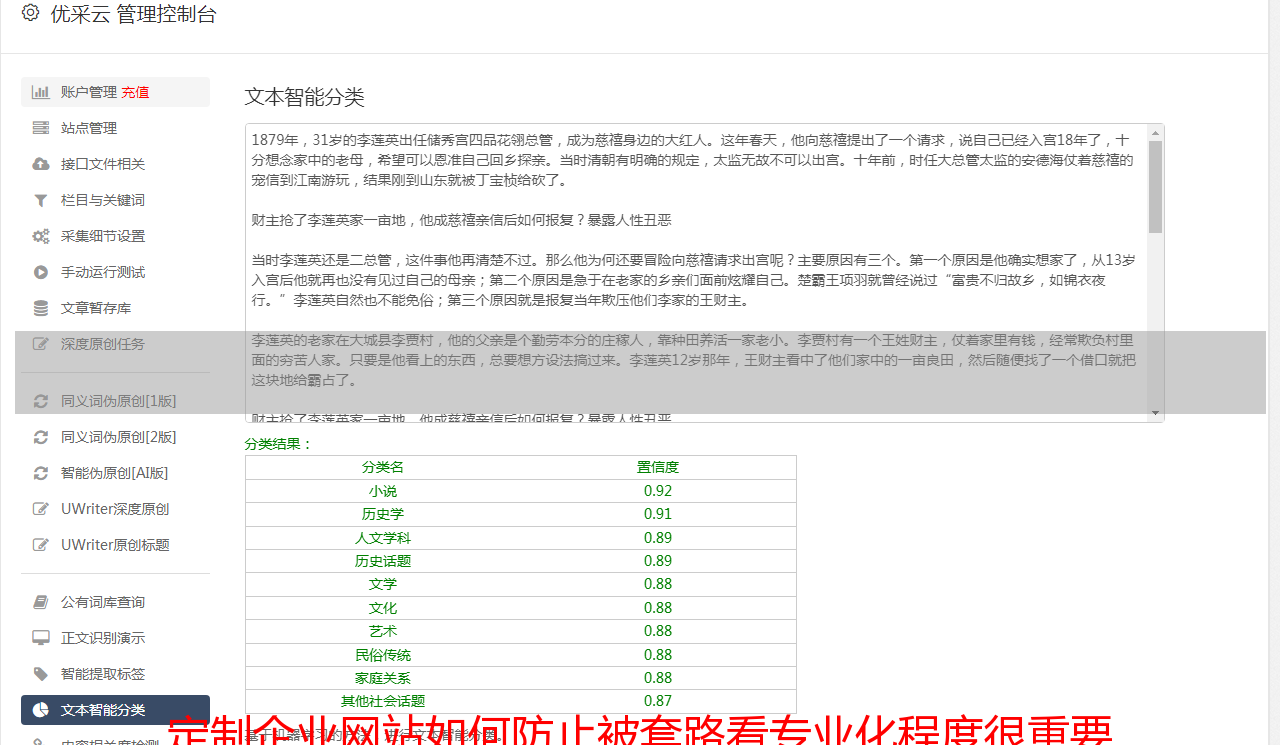Click the 文本智能分类 page heading
Screen dimensions: 1280x745
click(305, 97)
